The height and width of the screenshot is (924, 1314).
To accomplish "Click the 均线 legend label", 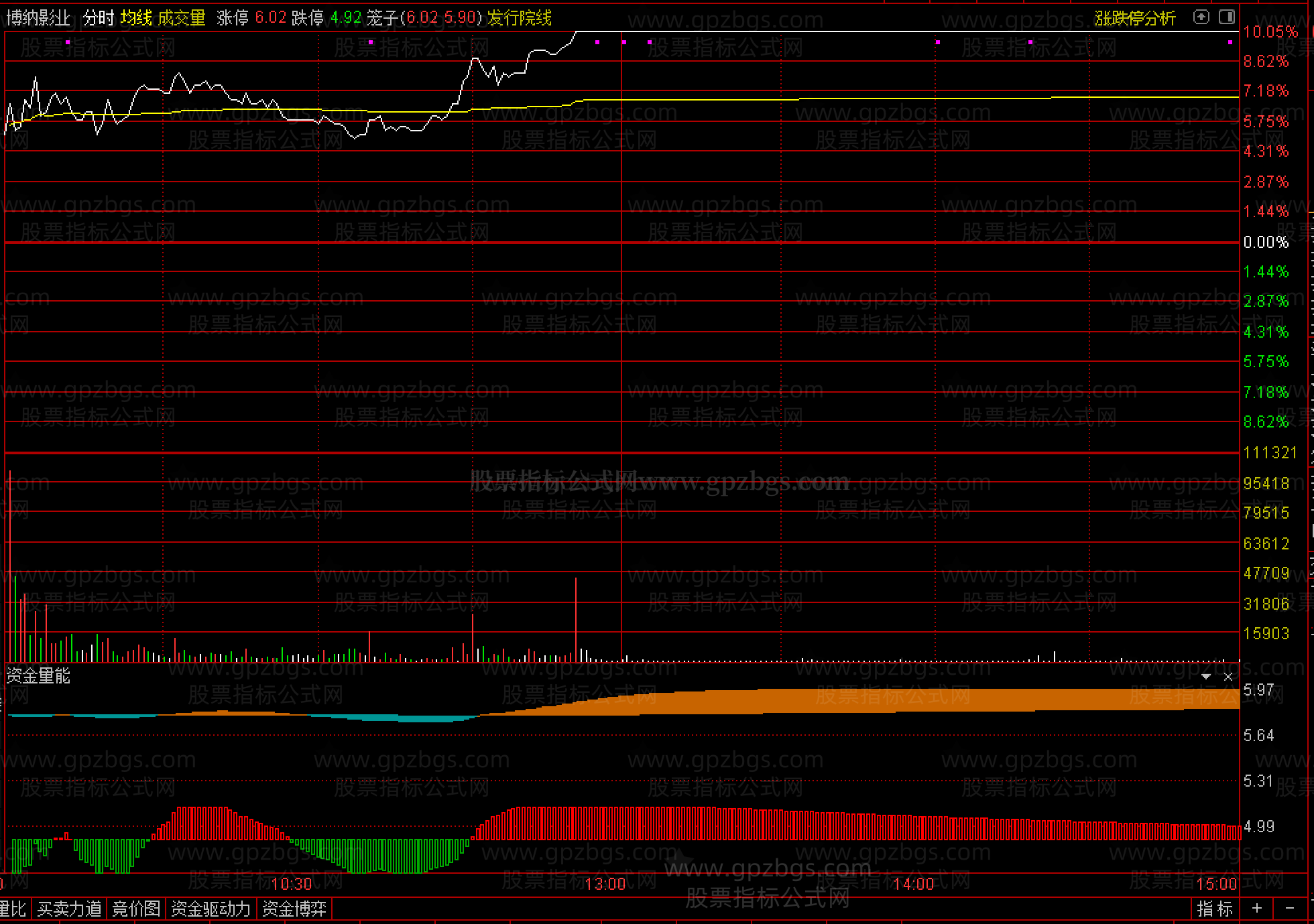I will point(137,17).
